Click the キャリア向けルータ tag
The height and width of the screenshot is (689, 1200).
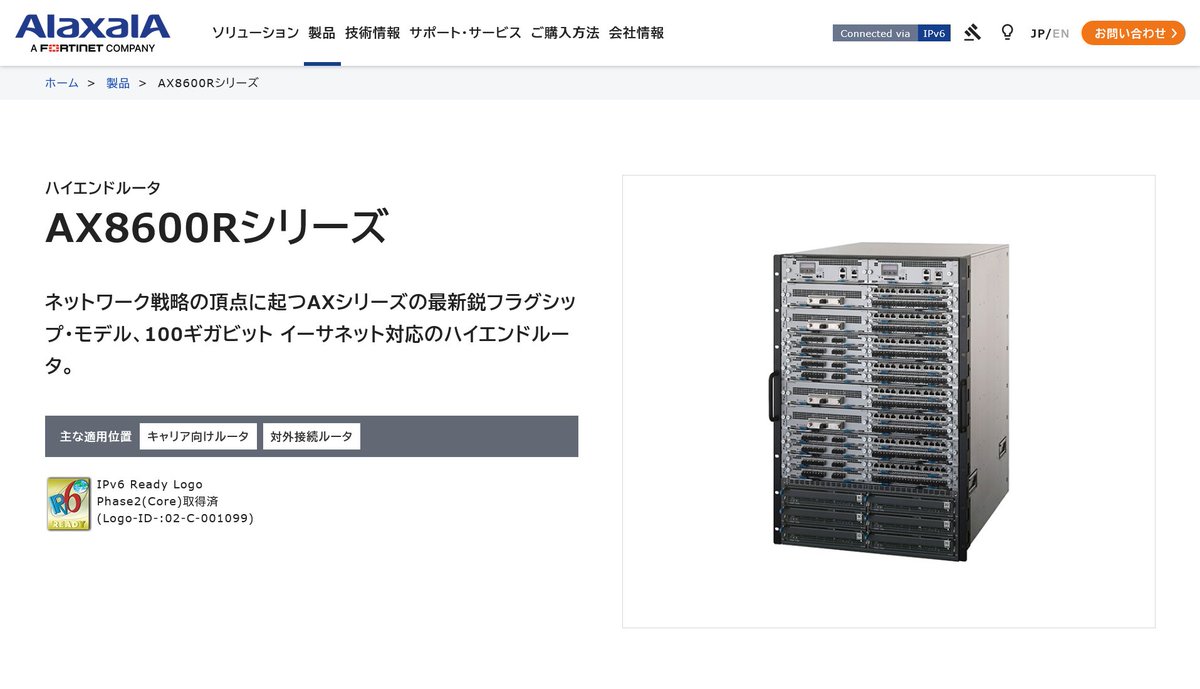click(x=198, y=436)
